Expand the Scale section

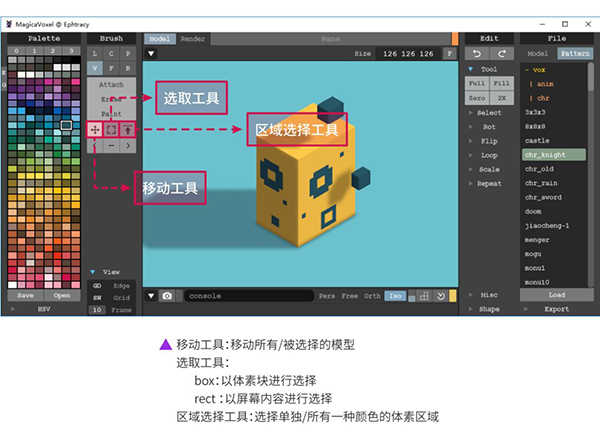[x=471, y=169]
